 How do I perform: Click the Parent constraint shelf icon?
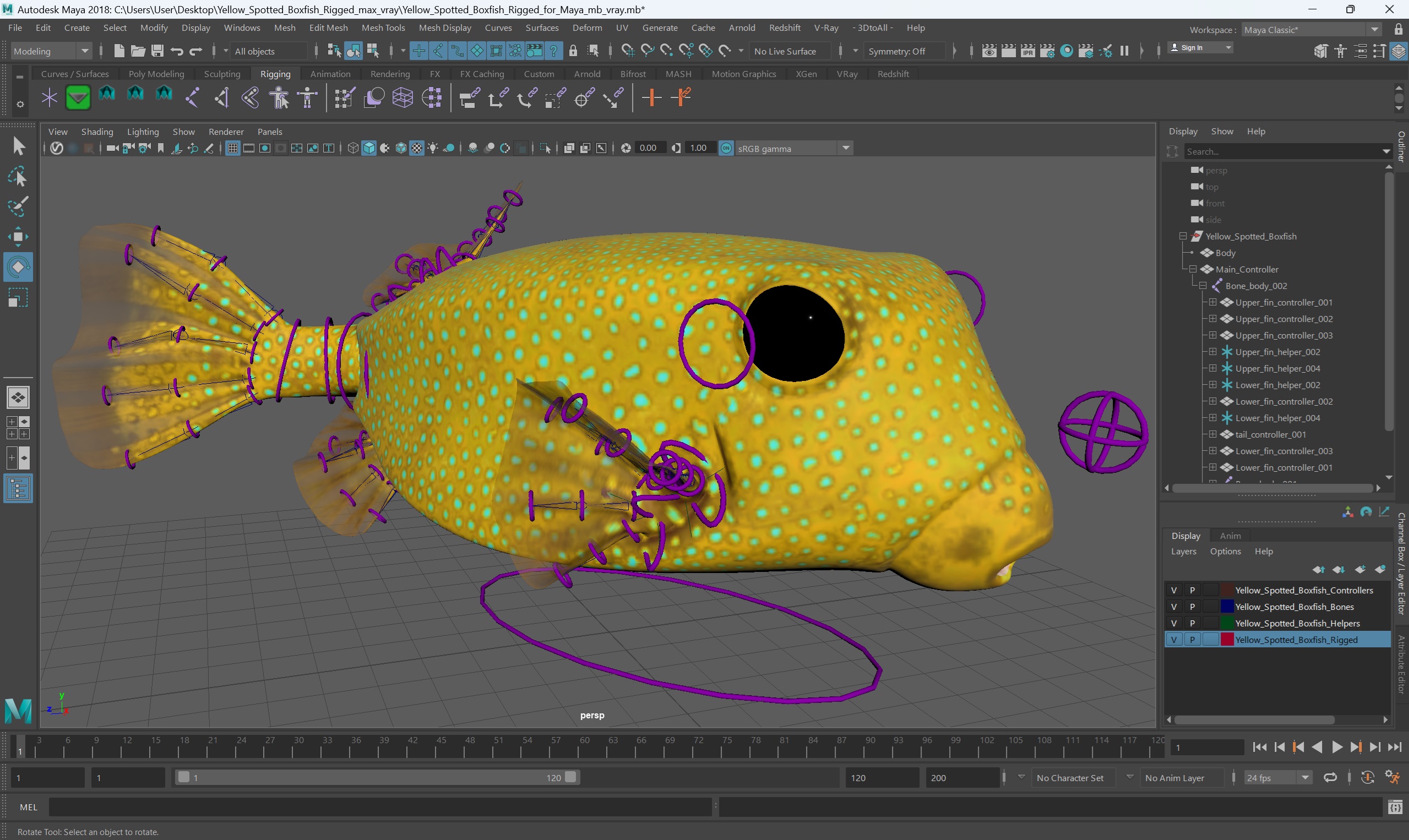click(469, 98)
